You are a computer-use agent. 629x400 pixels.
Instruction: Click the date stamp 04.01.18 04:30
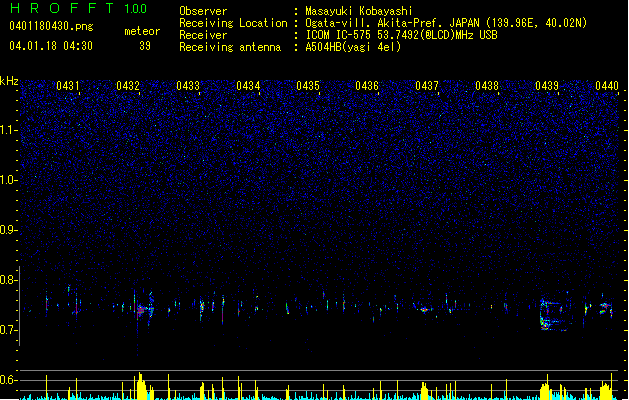tap(51, 46)
